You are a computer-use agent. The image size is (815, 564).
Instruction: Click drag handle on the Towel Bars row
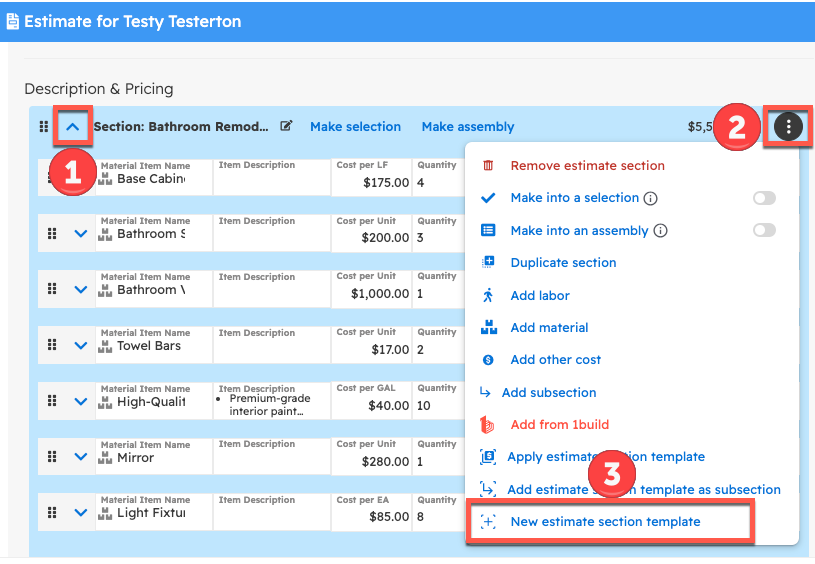pos(52,346)
